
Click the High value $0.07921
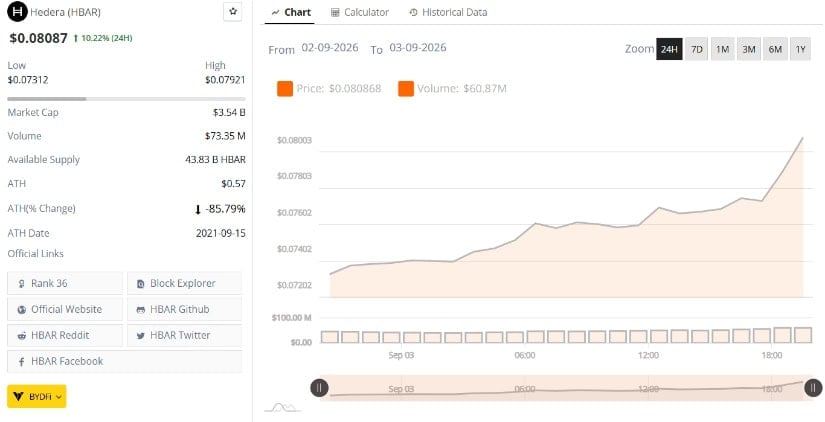pyautogui.click(x=225, y=80)
